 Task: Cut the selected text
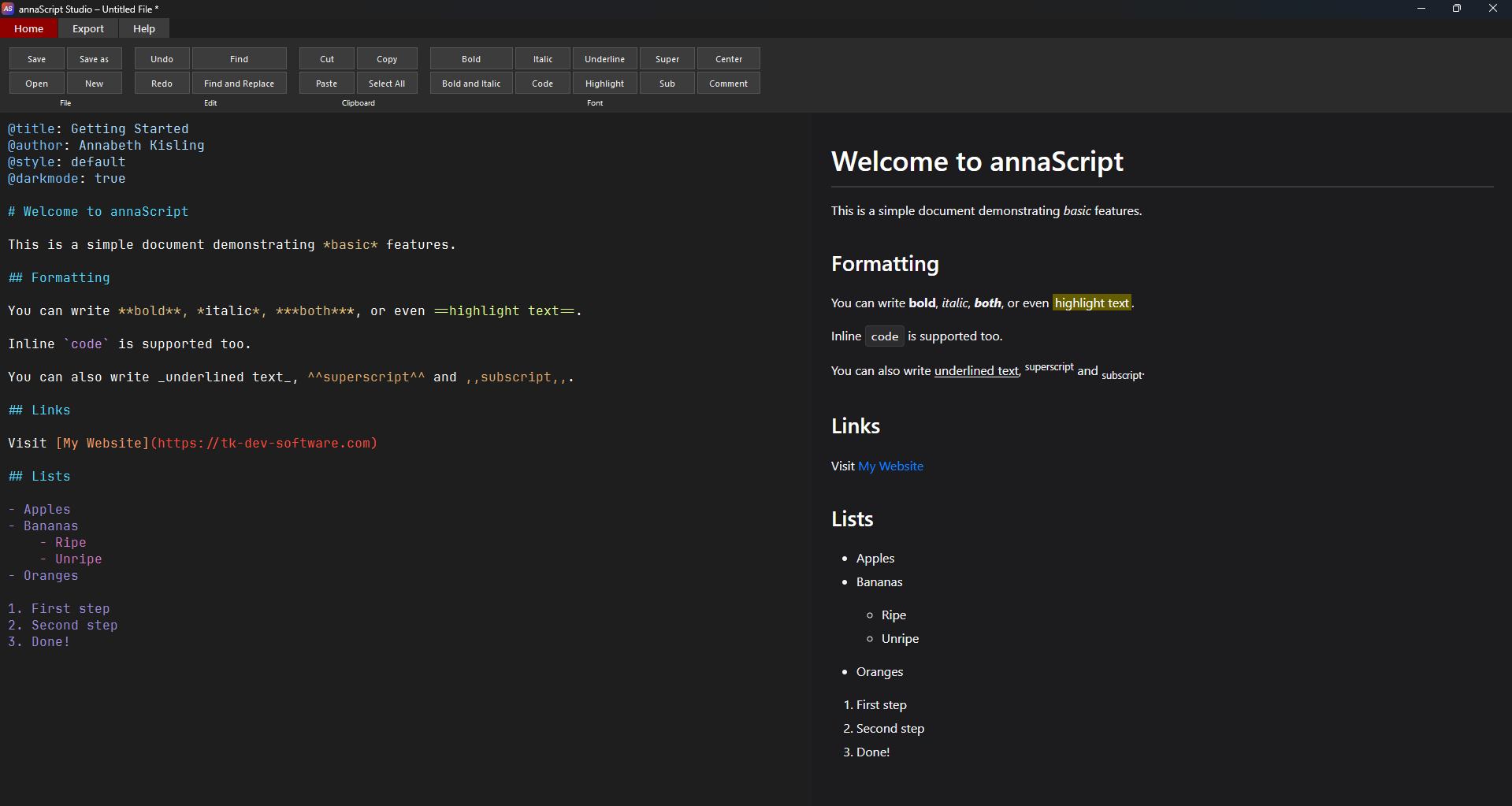(327, 59)
